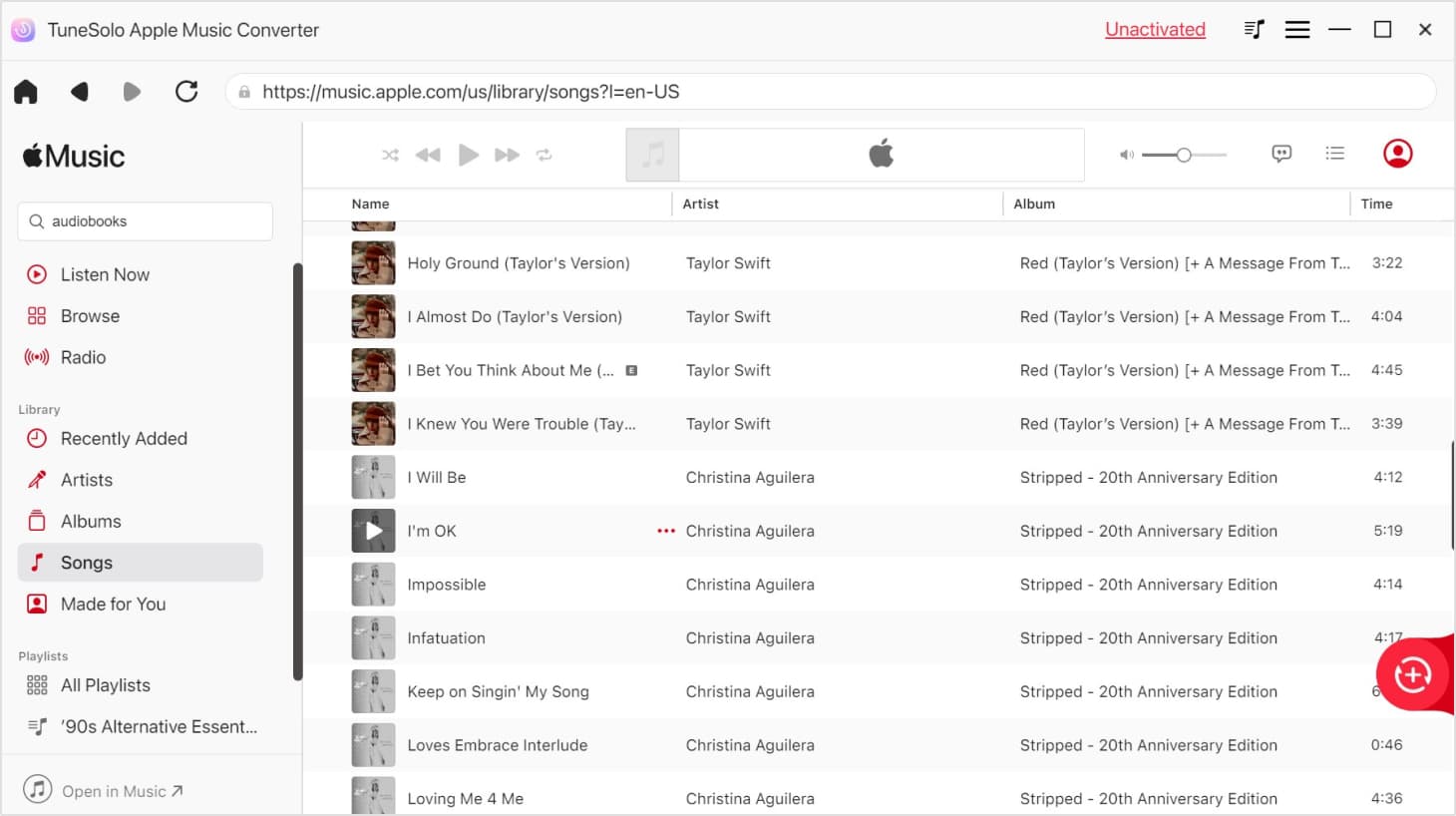Open Red album link in I Almost Do row
This screenshot has width=1456, height=816.
(x=1185, y=317)
